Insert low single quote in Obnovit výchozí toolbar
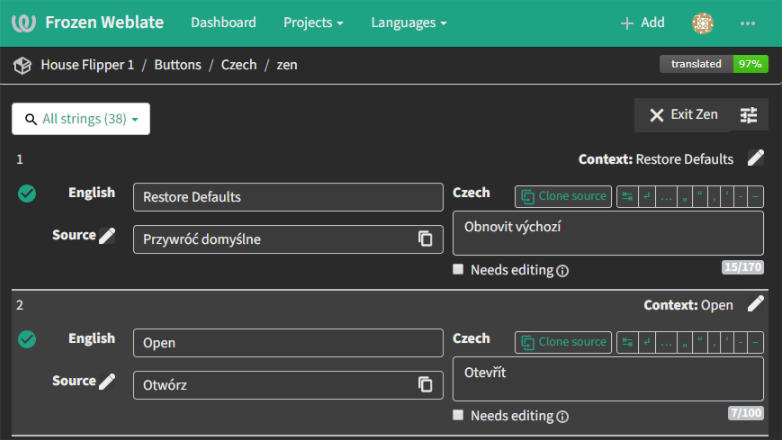The height and width of the screenshot is (440, 782). 714,197
